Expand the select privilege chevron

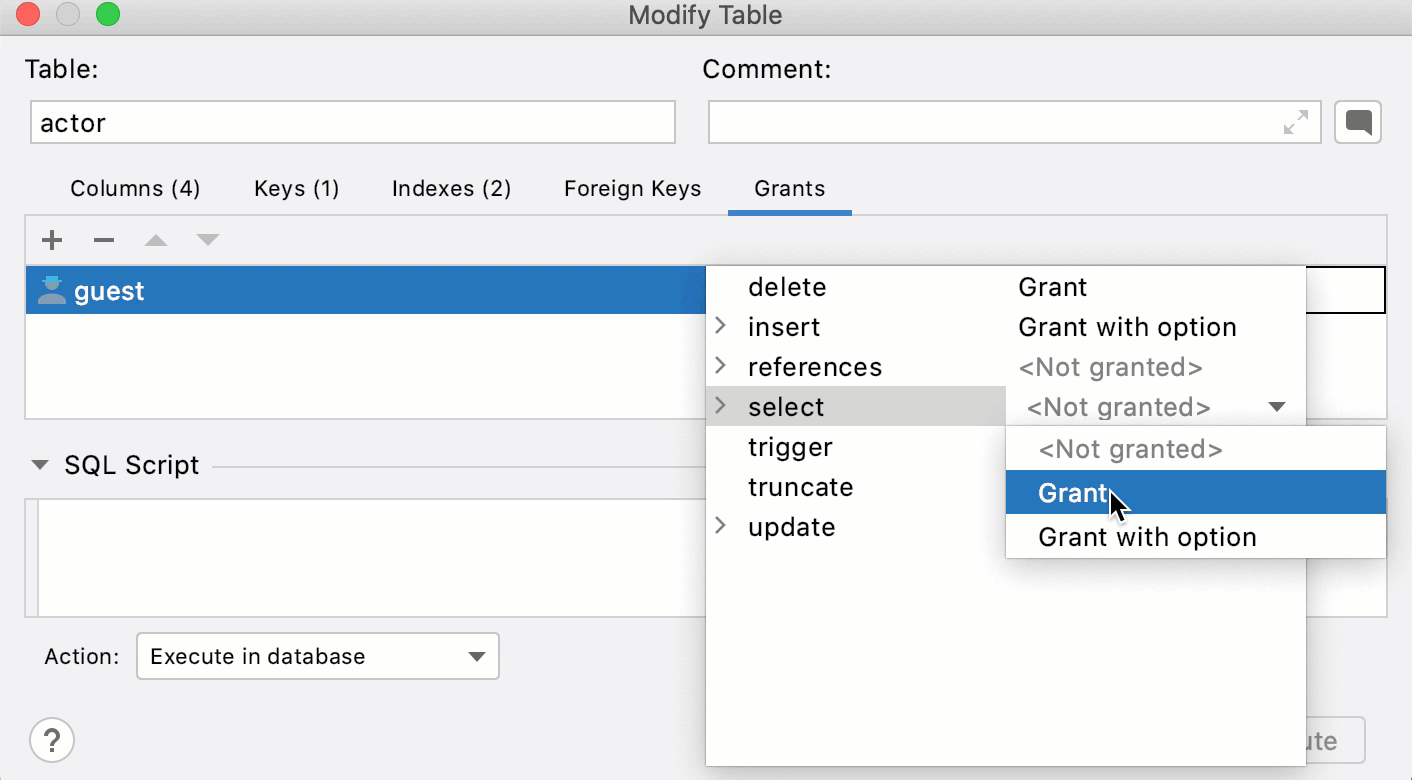(x=720, y=406)
